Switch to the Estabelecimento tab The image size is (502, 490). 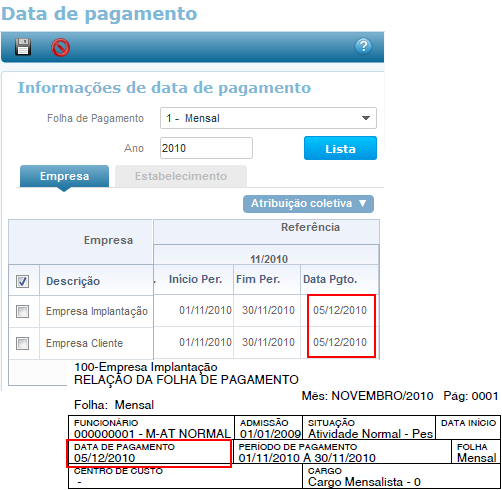pyautogui.click(x=181, y=176)
